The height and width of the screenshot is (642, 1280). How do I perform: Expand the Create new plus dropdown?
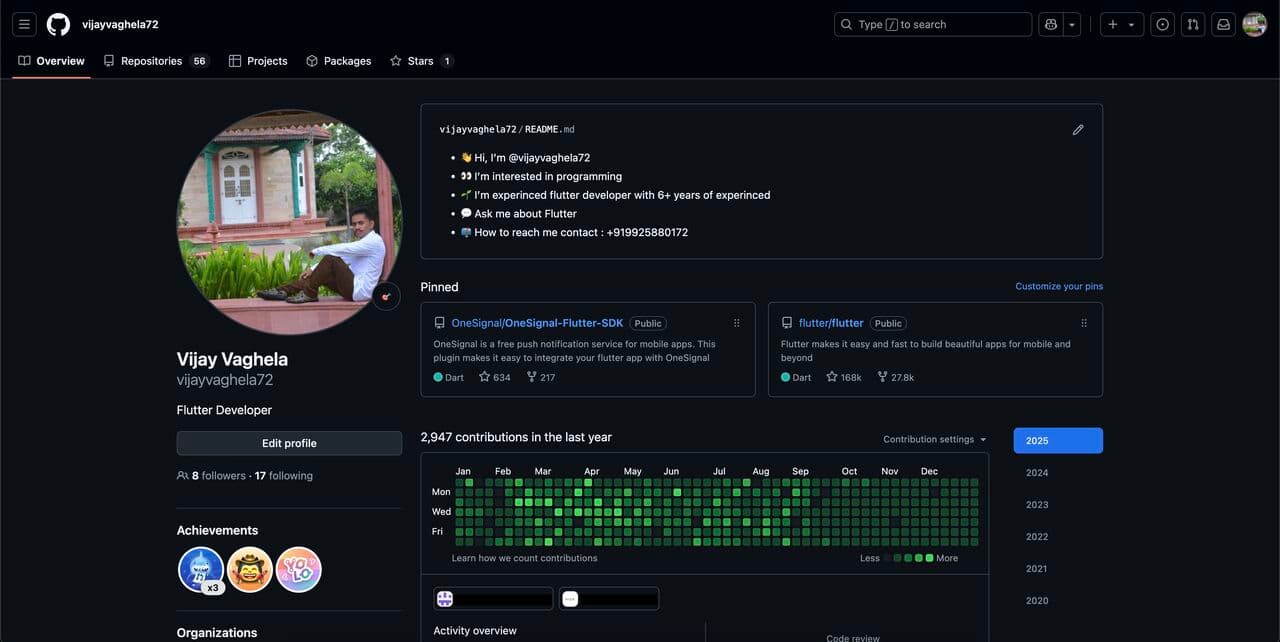(x=1121, y=24)
